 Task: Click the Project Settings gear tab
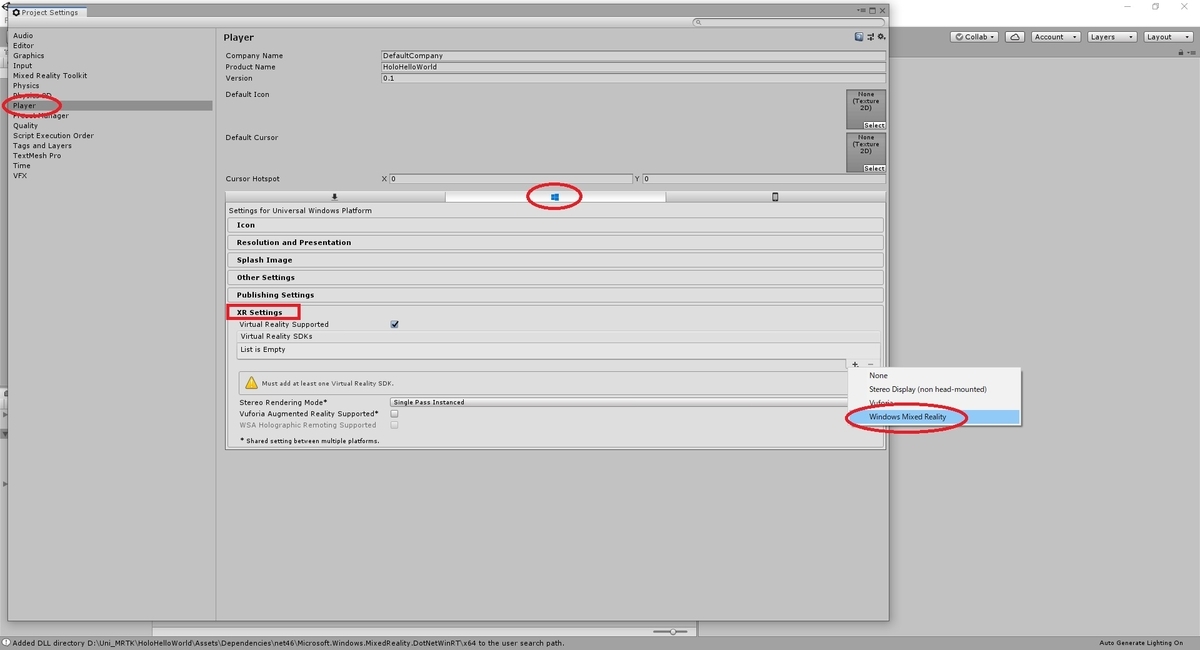47,12
